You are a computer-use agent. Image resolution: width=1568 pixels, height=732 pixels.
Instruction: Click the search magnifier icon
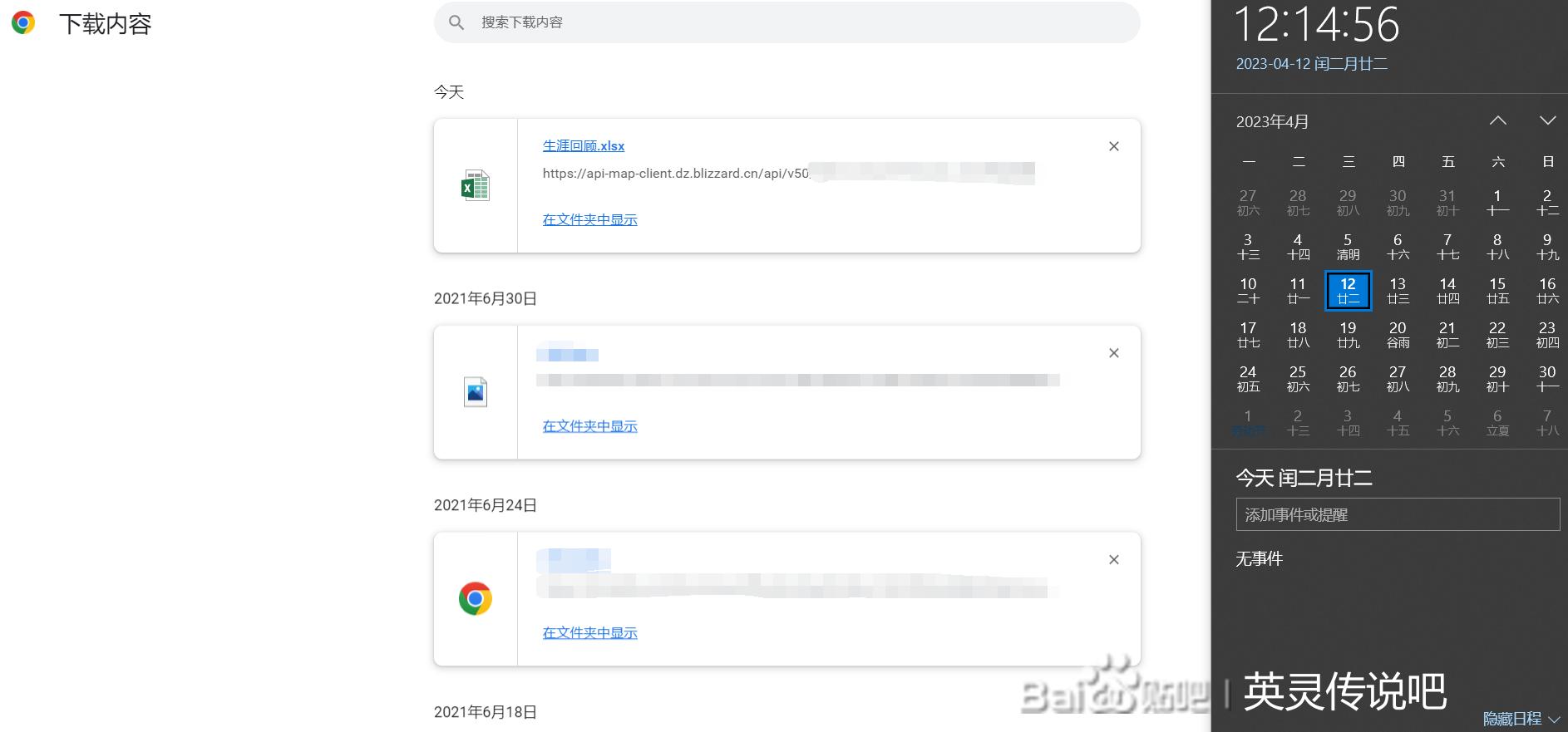pos(456,22)
